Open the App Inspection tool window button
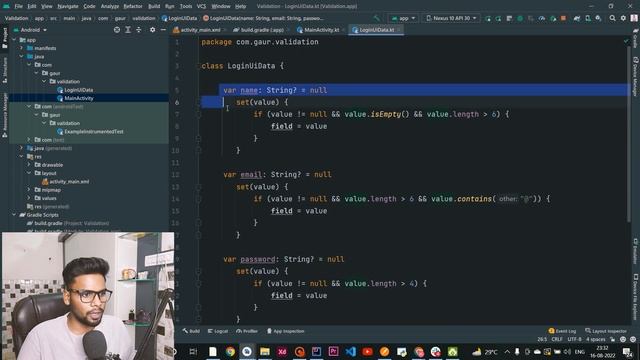Viewport: 640px width, 360px height. (286, 331)
